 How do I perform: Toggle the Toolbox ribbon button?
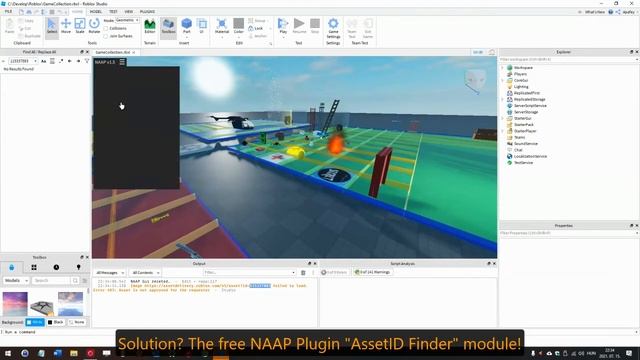click(168, 27)
